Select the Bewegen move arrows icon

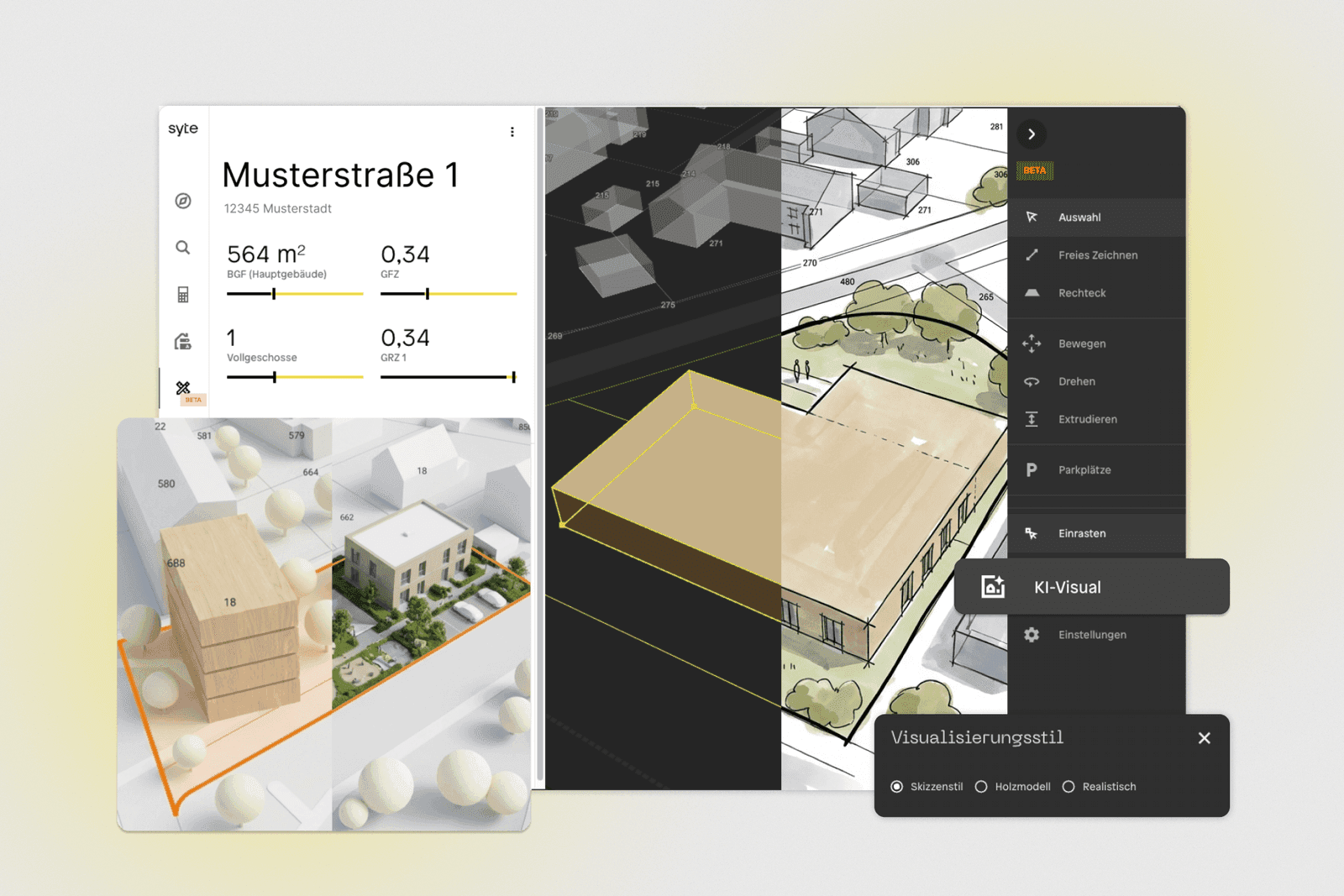coord(1032,343)
